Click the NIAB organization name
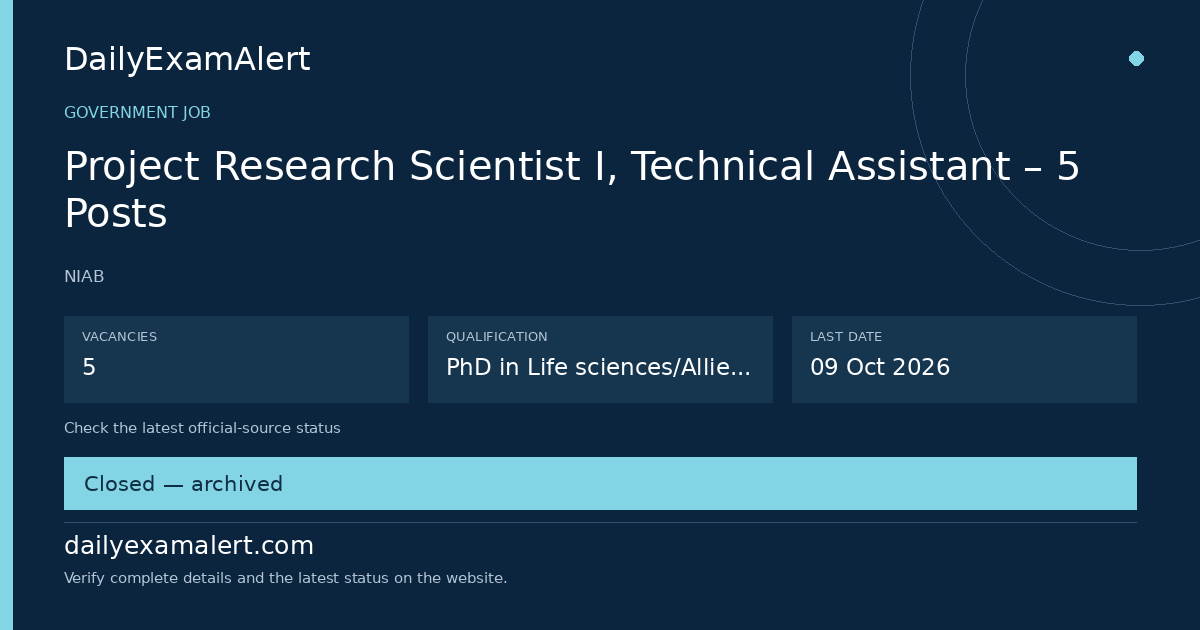The width and height of the screenshot is (1200, 630). 84,277
